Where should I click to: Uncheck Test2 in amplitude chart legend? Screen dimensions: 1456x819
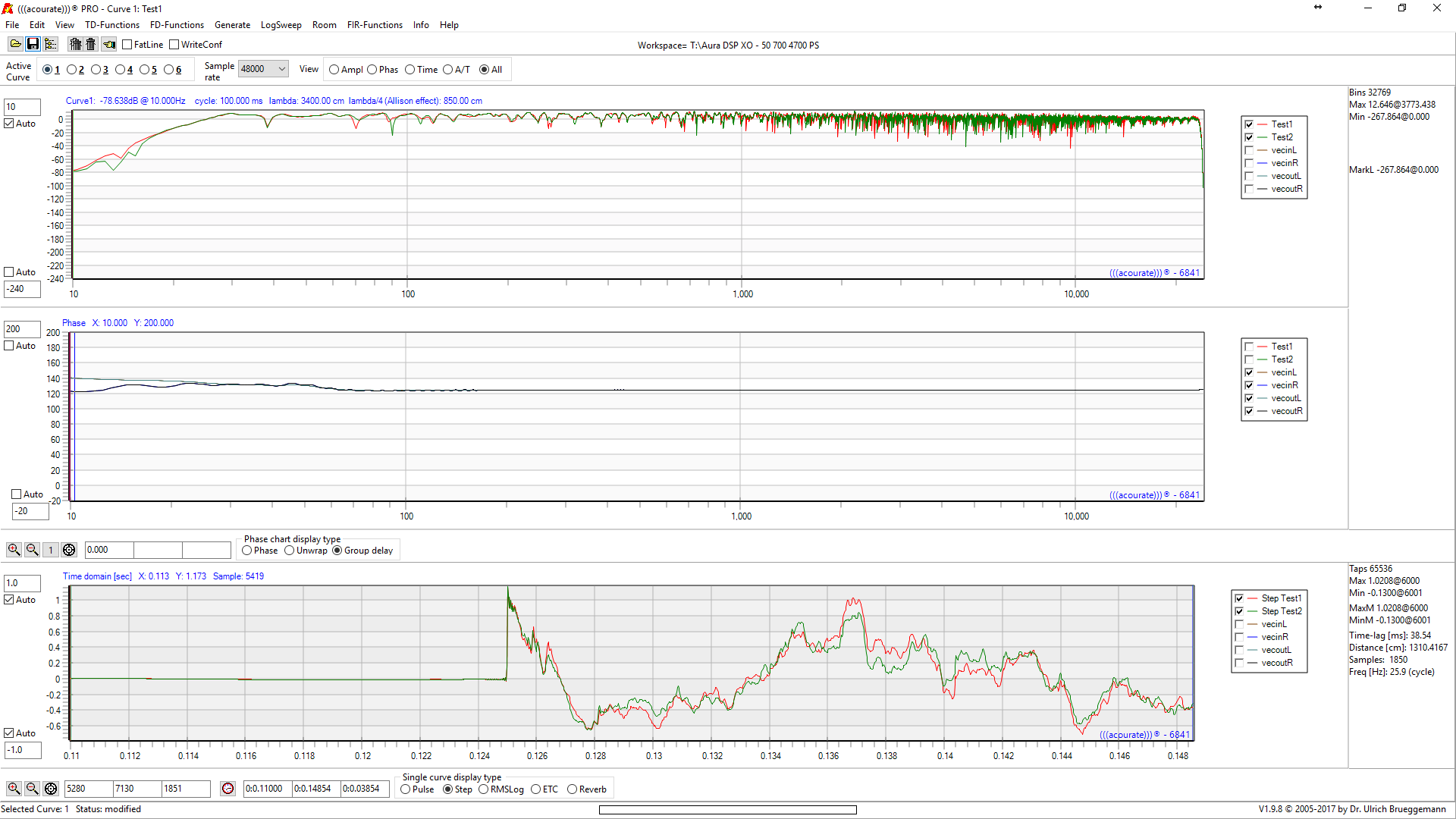[x=1249, y=137]
